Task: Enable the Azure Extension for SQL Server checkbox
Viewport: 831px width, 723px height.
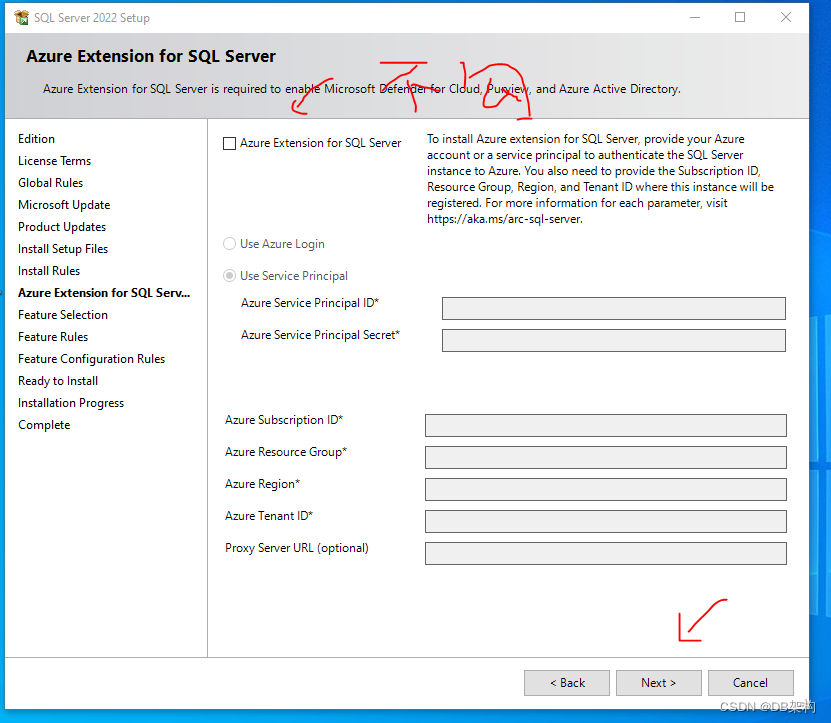Action: click(x=229, y=143)
